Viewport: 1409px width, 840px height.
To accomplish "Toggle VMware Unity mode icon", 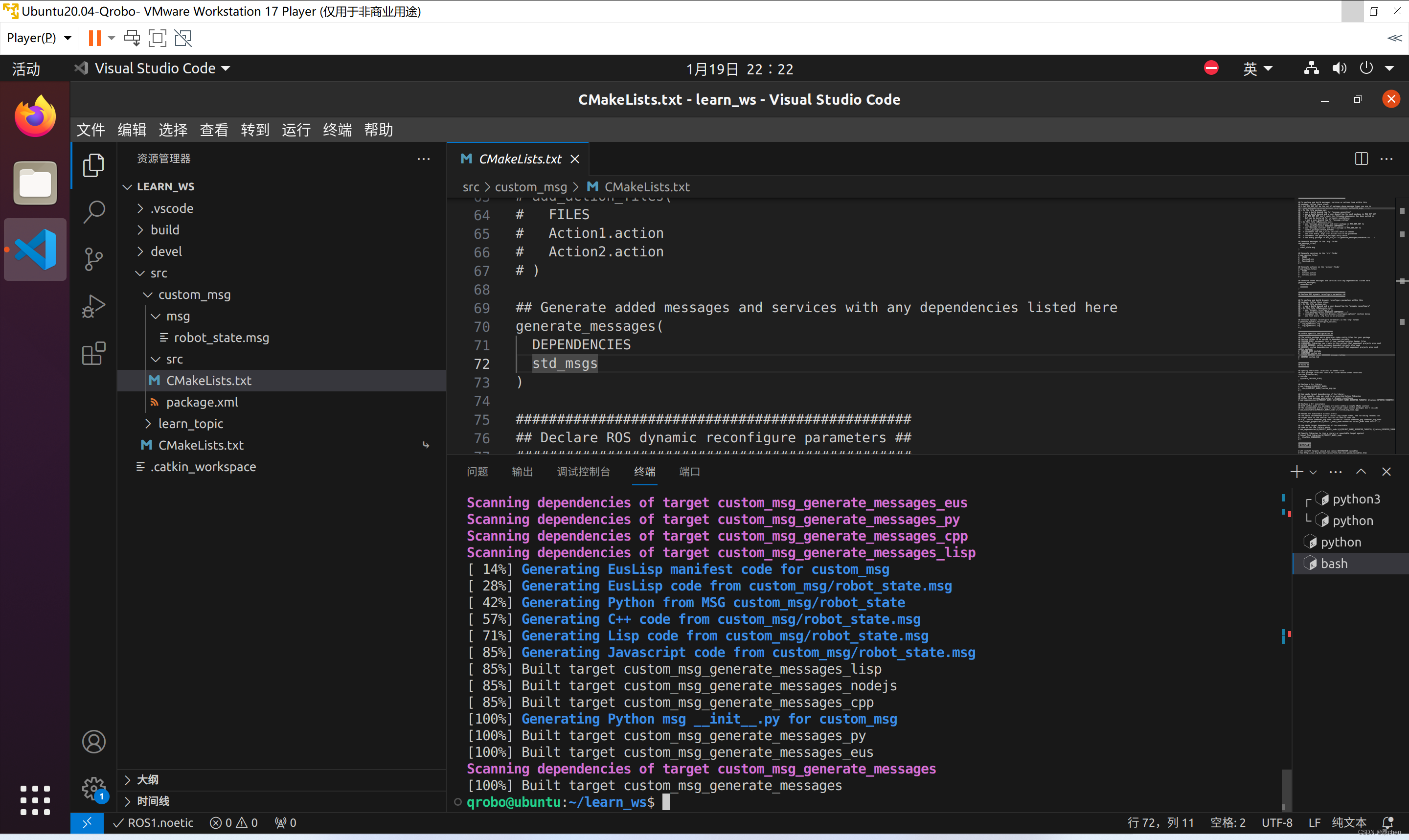I will pyautogui.click(x=183, y=38).
